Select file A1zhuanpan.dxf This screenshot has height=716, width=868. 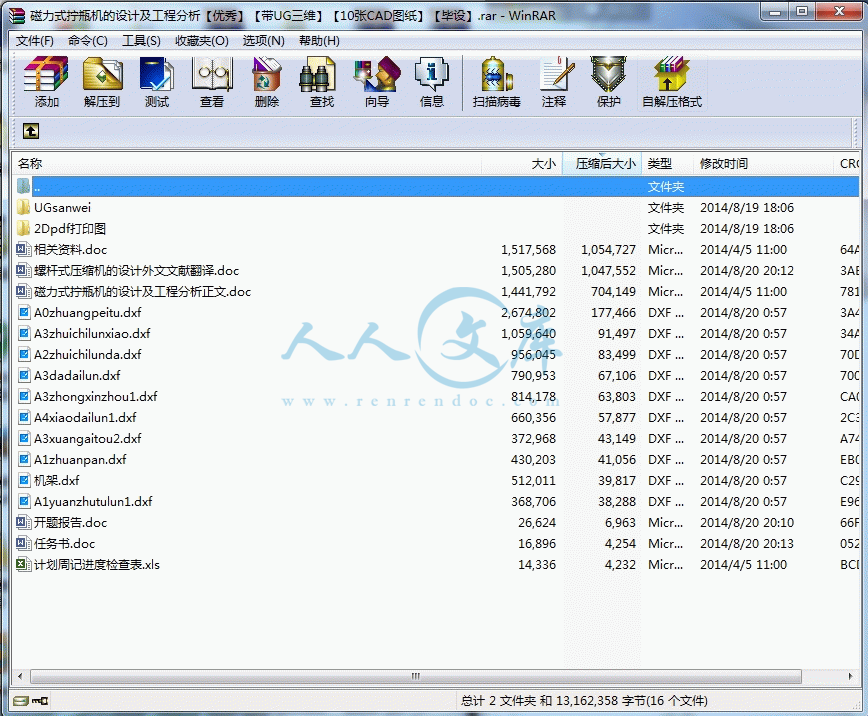(x=80, y=460)
